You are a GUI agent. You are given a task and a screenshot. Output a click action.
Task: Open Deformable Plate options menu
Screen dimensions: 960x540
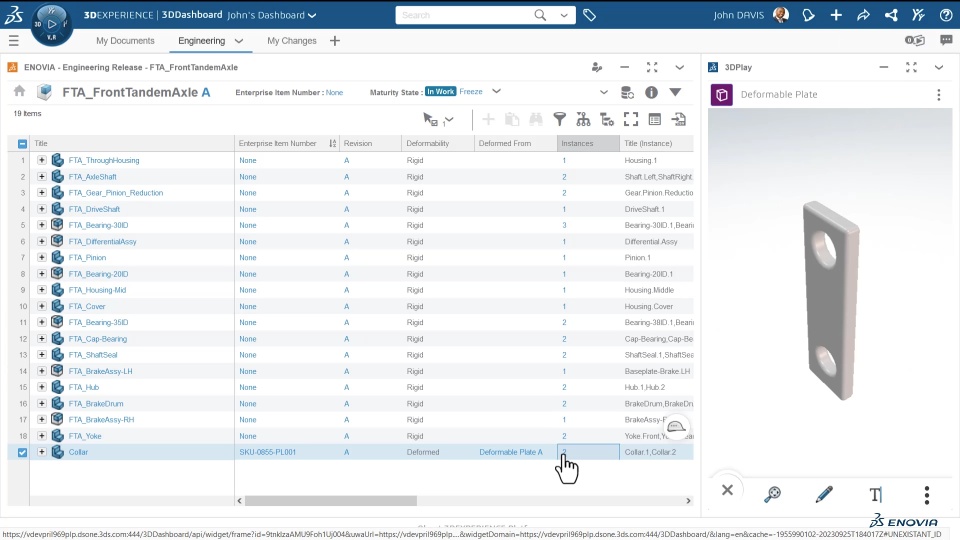[939, 95]
